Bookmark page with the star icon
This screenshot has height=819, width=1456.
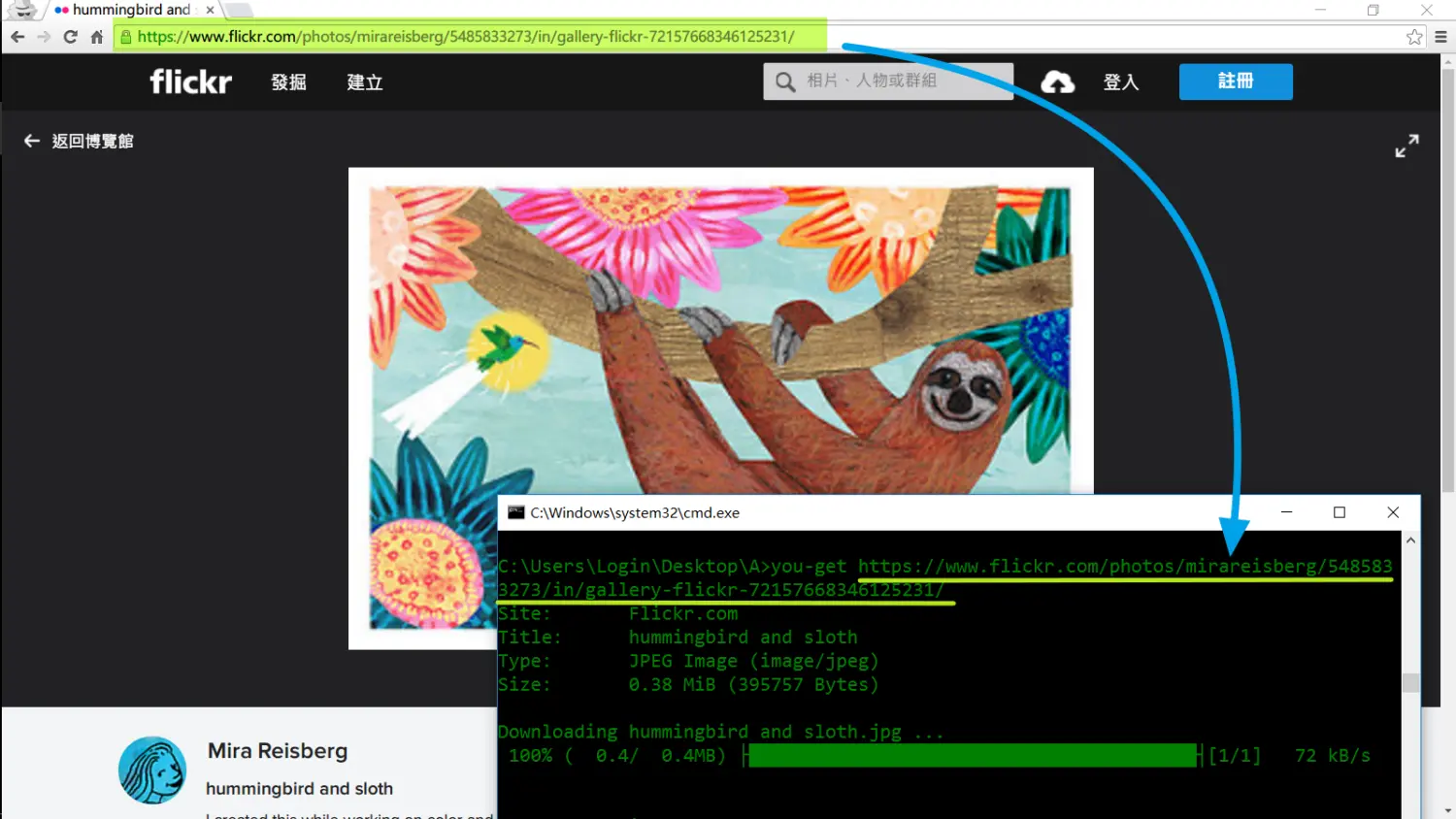(x=1414, y=37)
